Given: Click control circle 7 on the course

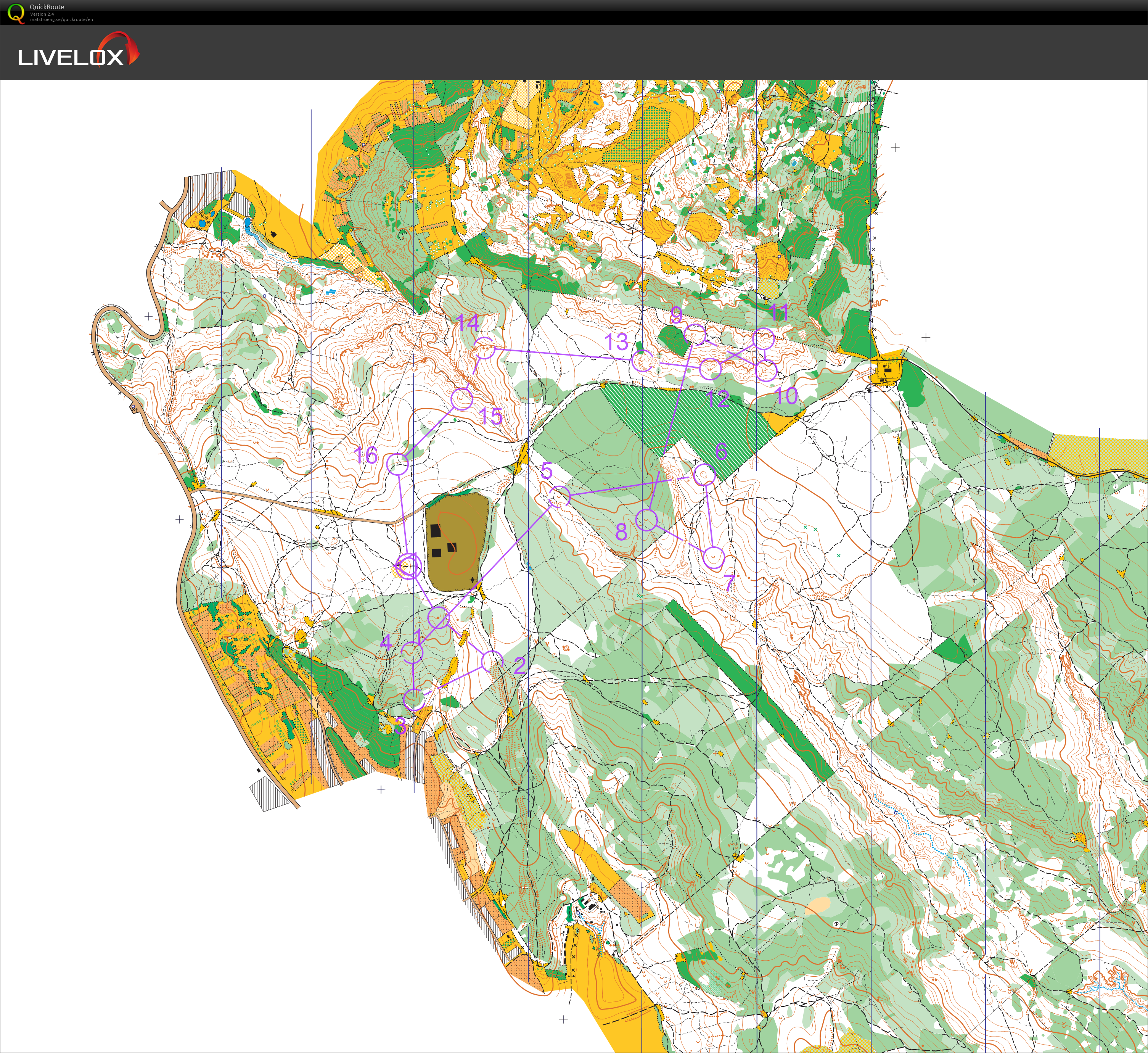Looking at the screenshot, I should 714,558.
